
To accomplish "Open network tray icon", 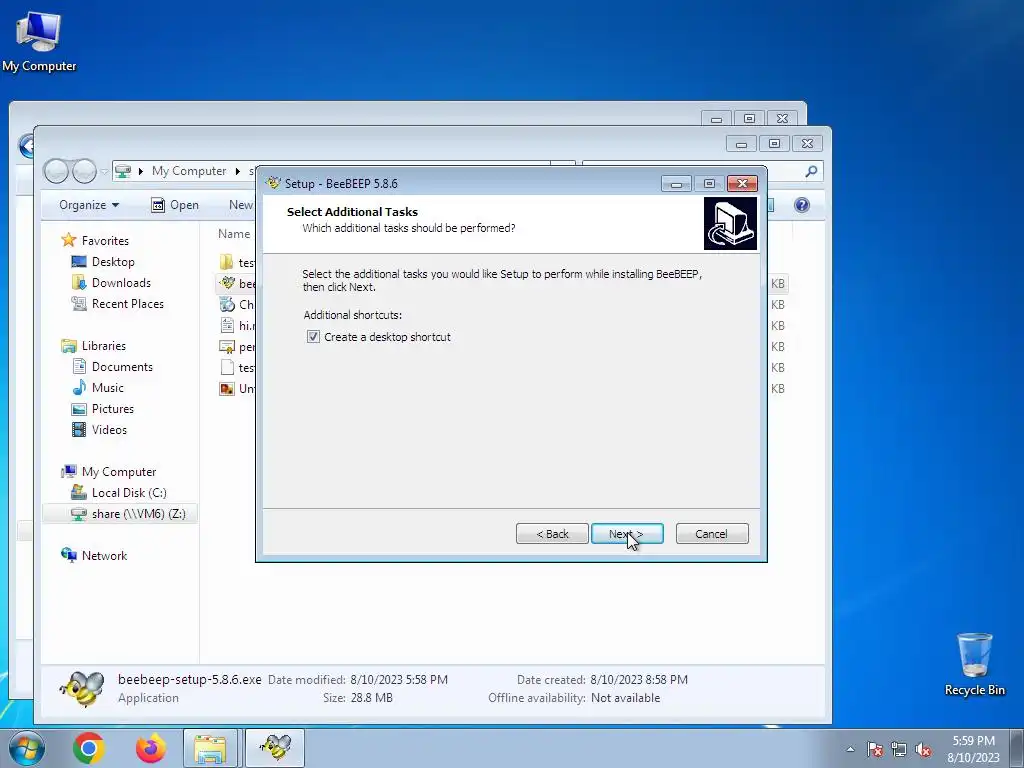I will (899, 749).
